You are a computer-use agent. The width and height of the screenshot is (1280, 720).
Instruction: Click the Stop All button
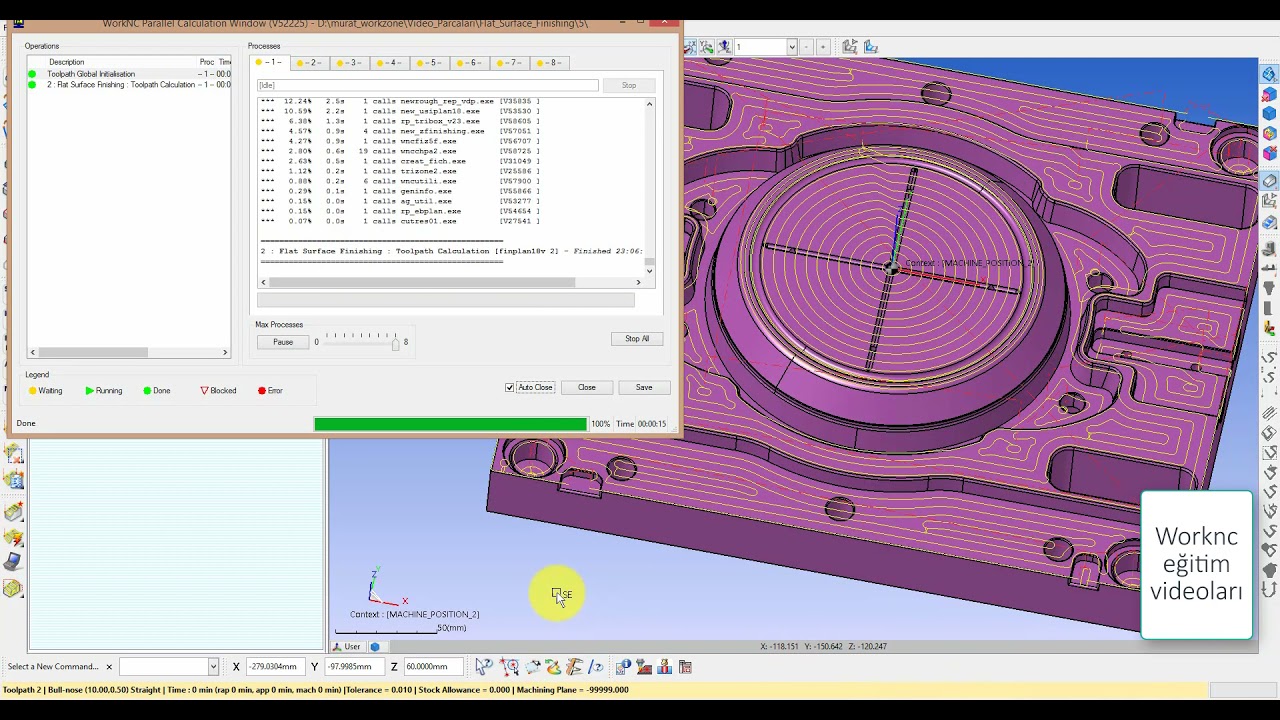click(637, 339)
